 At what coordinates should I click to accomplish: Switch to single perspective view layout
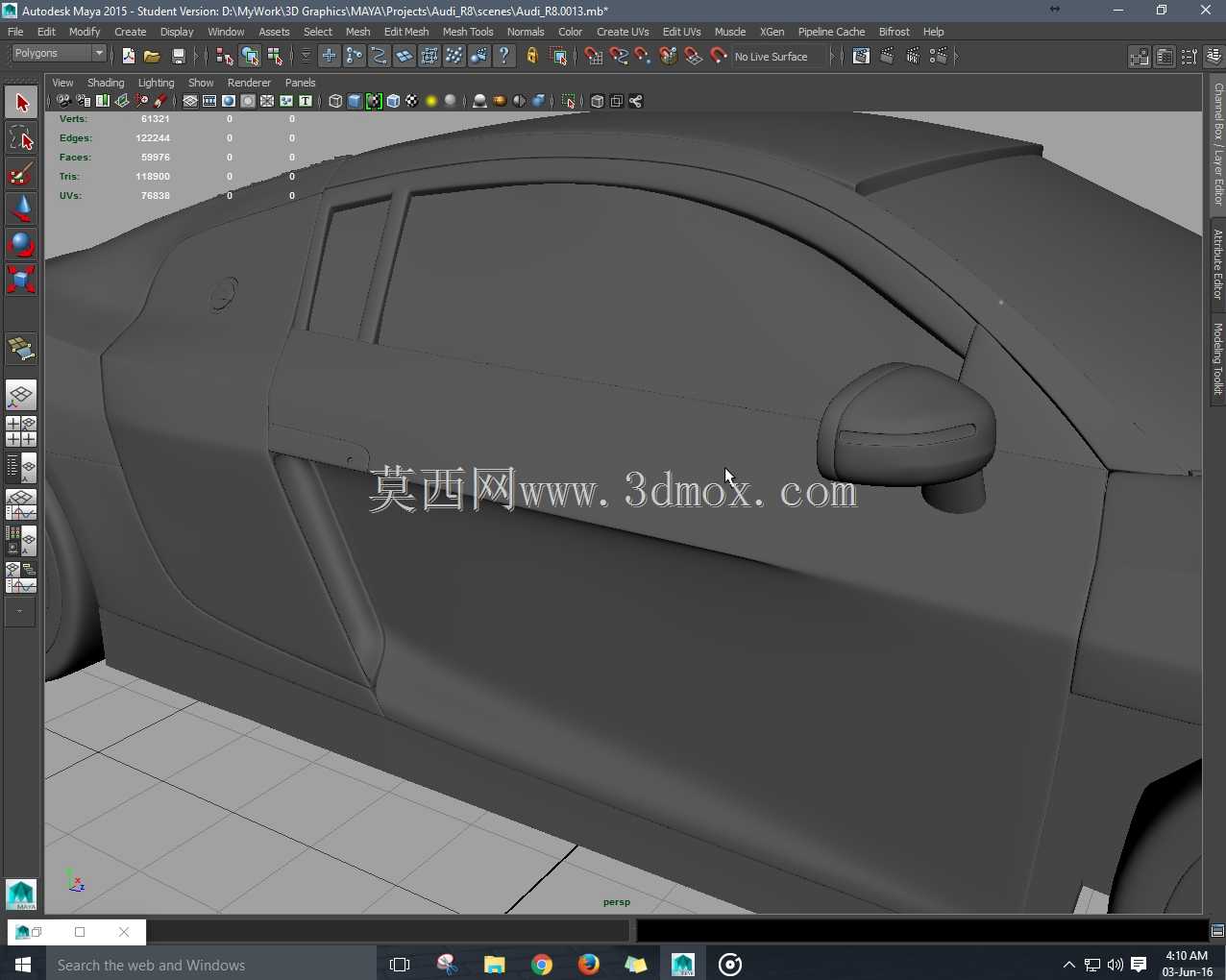[21, 395]
